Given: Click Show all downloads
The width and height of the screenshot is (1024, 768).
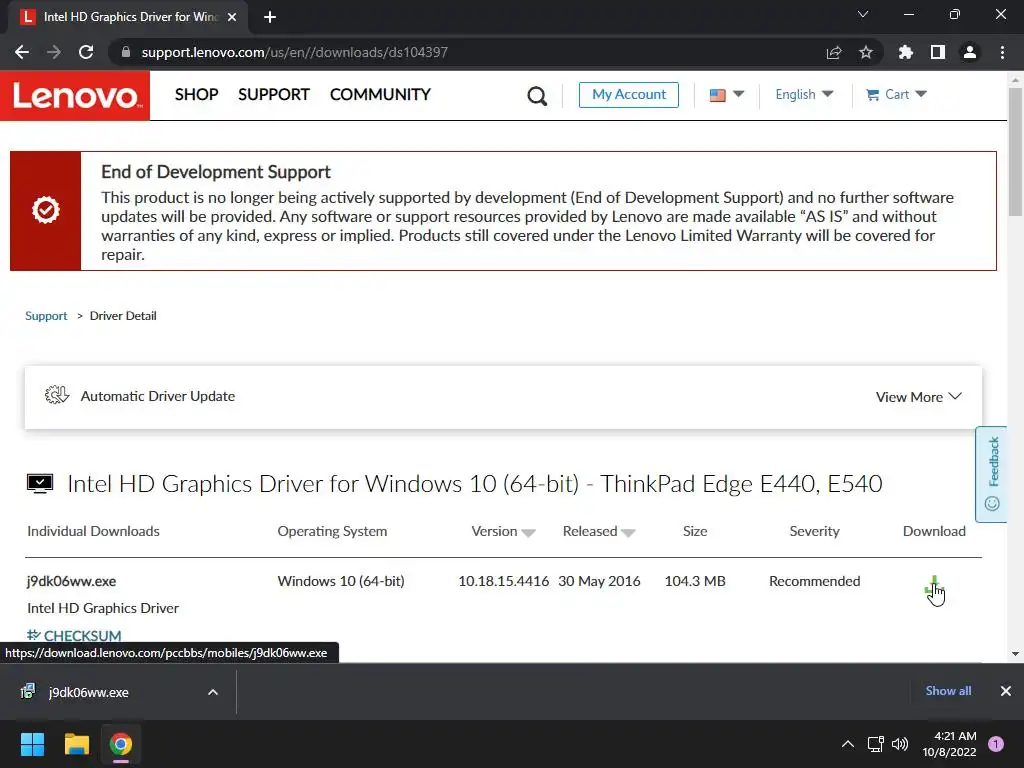Looking at the screenshot, I should pyautogui.click(x=948, y=691).
